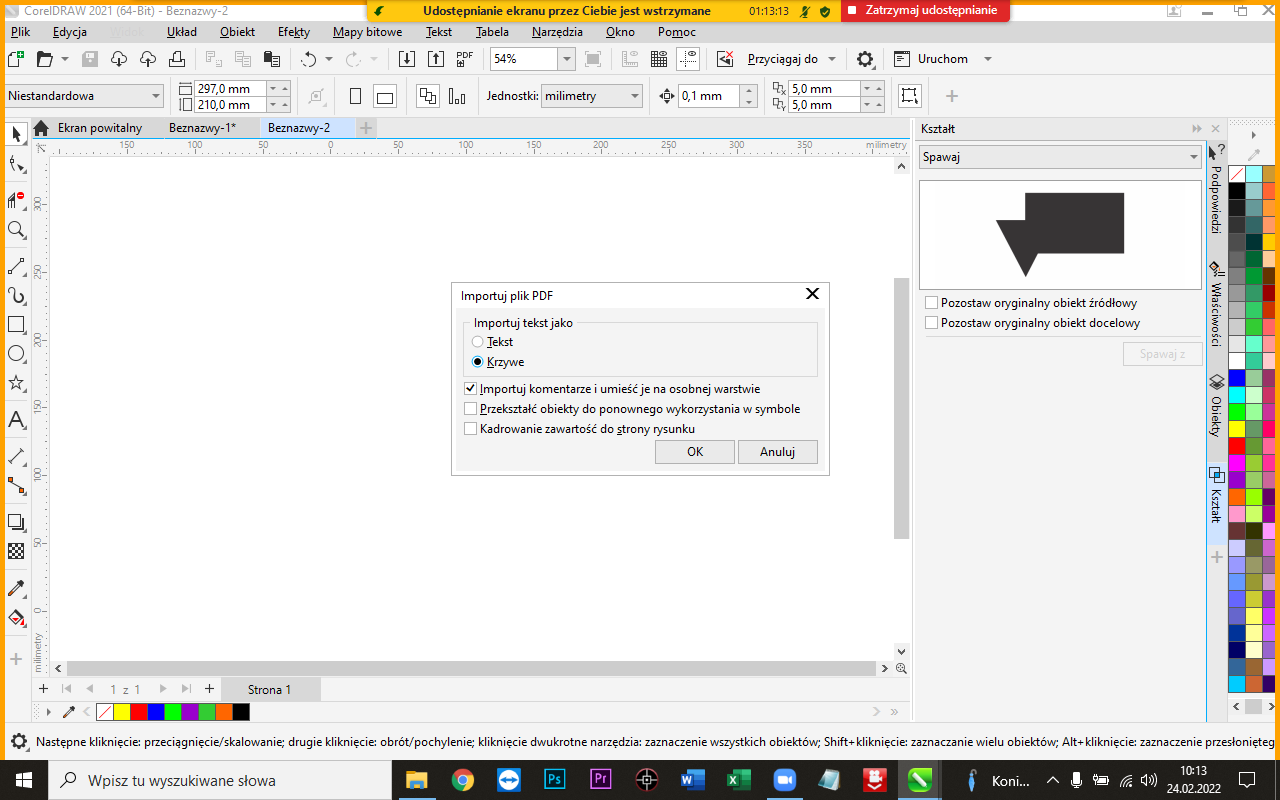Switch to the Beznazwy-1* document tab
1280x800 pixels.
202,128
